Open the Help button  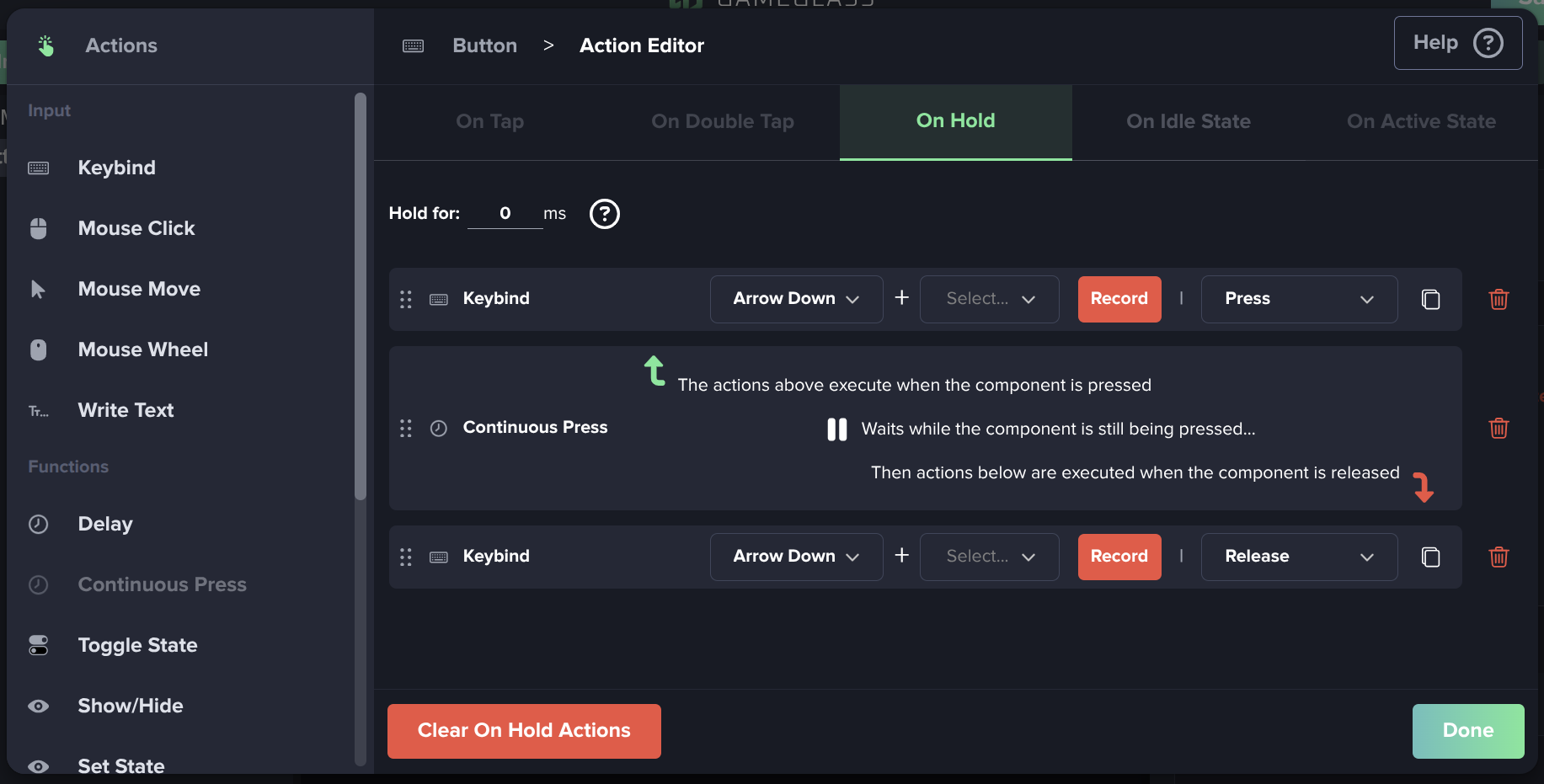point(1458,43)
